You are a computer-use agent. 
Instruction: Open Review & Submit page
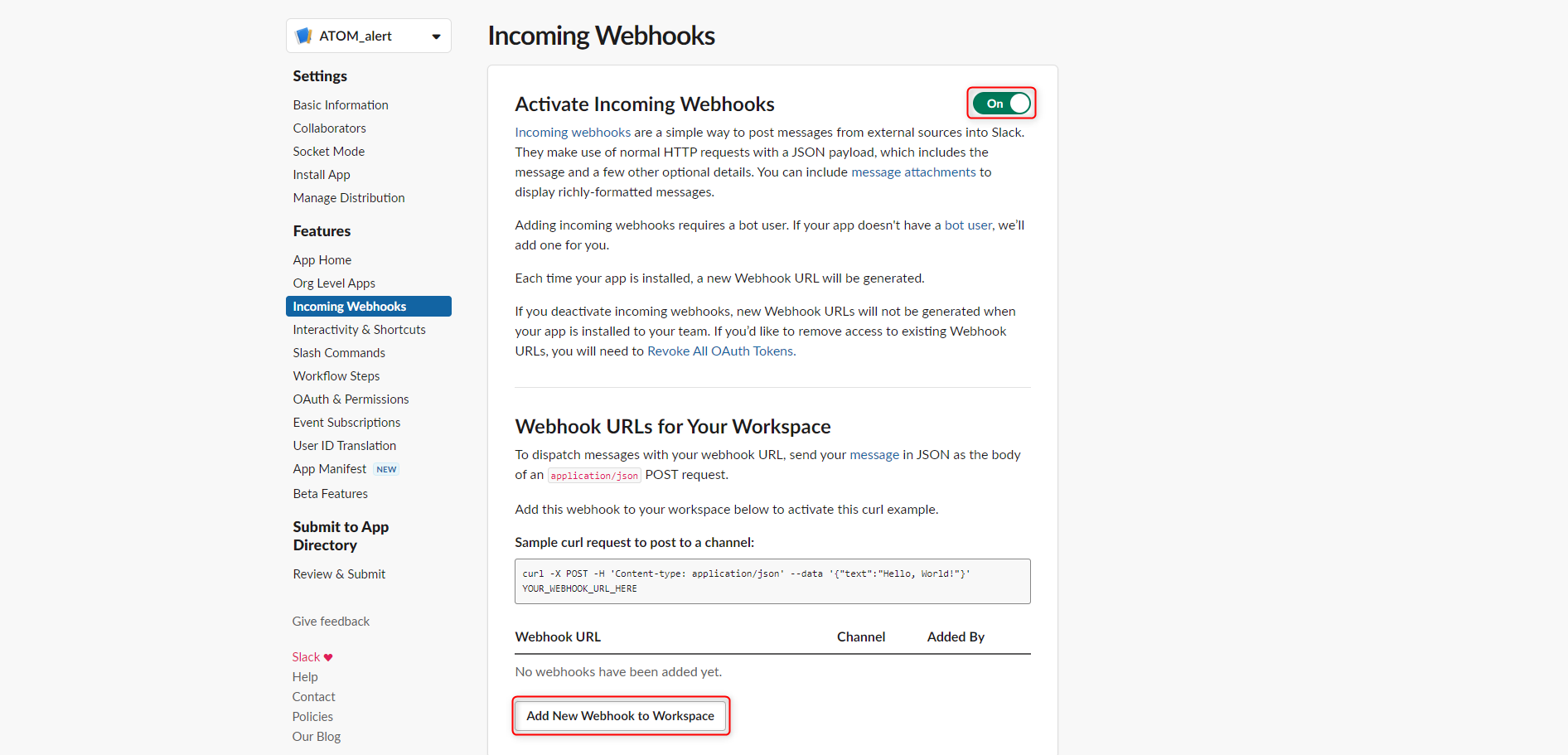point(339,574)
